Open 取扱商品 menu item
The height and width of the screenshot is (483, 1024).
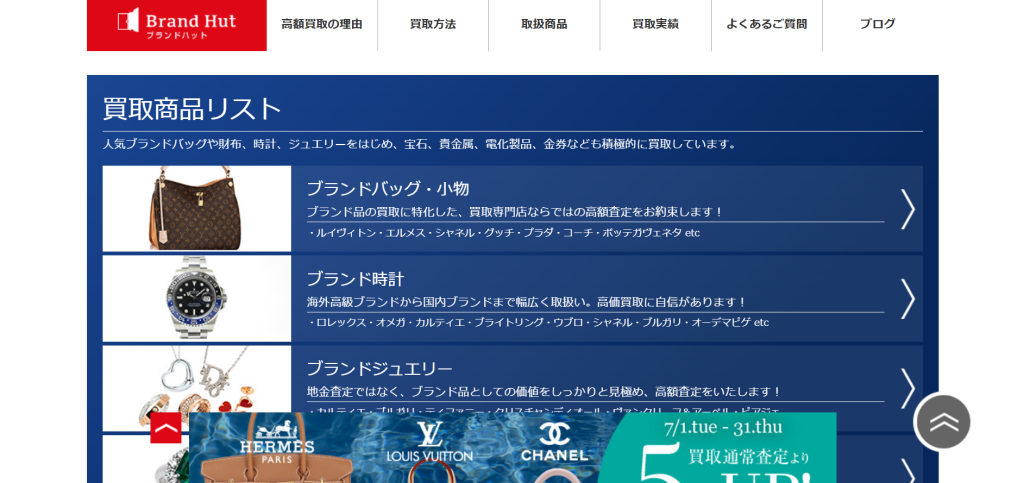(x=544, y=24)
